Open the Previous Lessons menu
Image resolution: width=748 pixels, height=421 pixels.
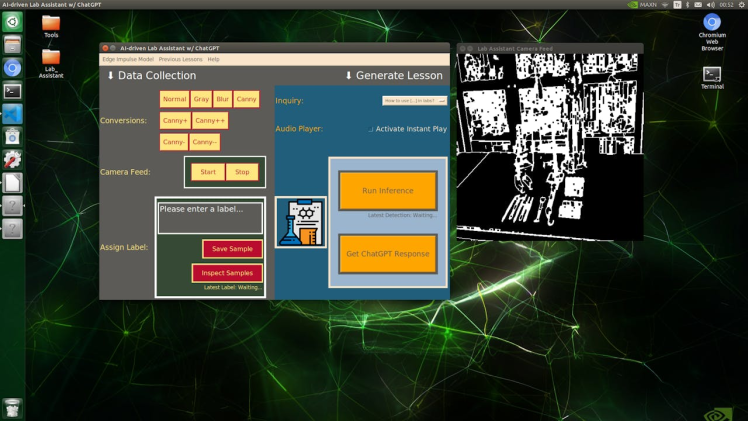pos(180,59)
